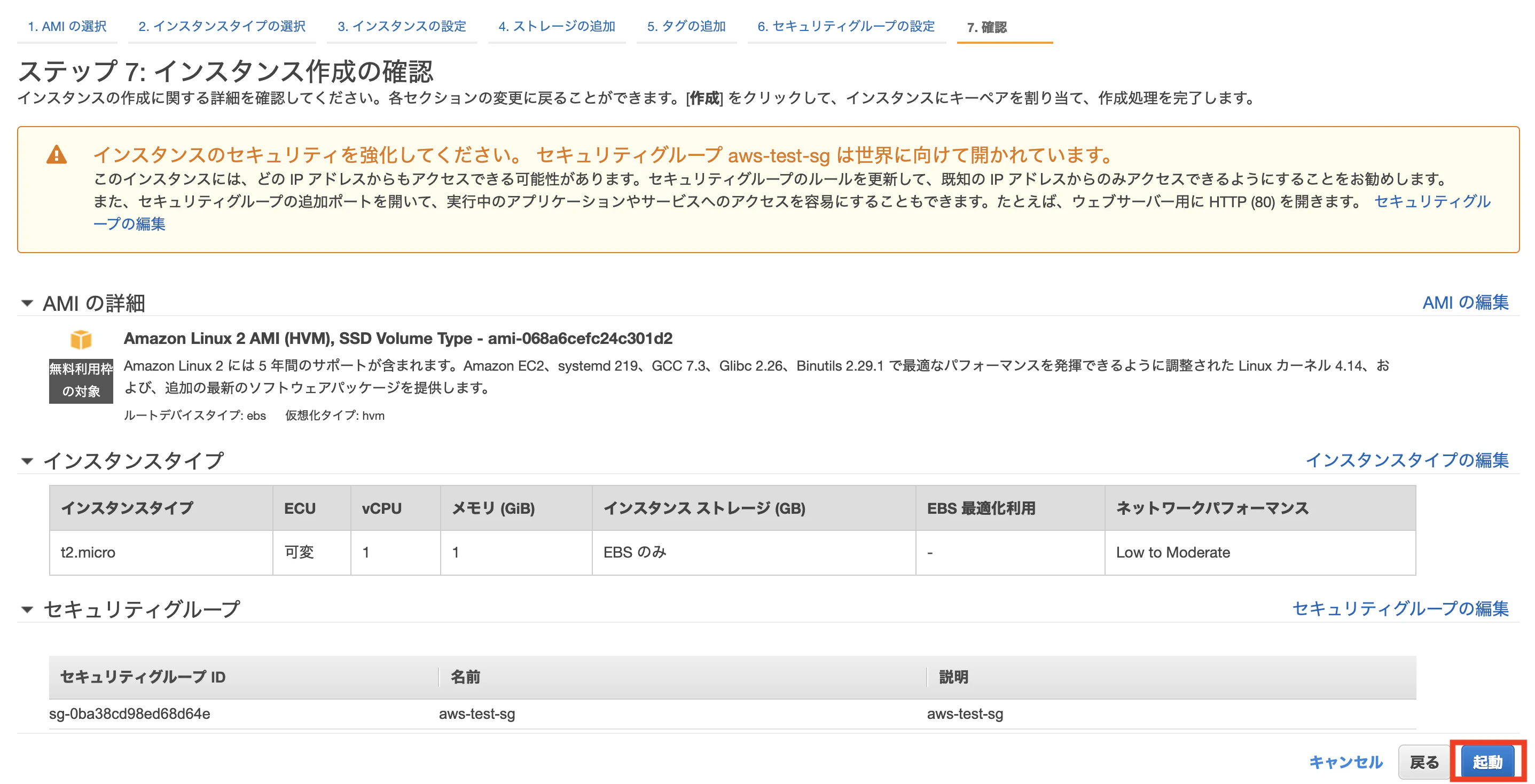Collapse the インスタンスタイプ section
The image size is (1535, 784).
[x=27, y=460]
